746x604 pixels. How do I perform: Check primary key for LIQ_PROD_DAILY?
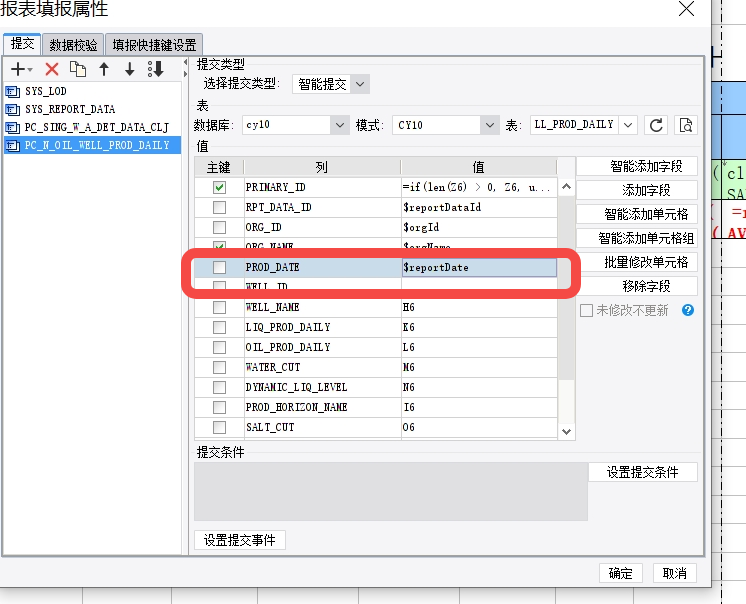pos(219,327)
